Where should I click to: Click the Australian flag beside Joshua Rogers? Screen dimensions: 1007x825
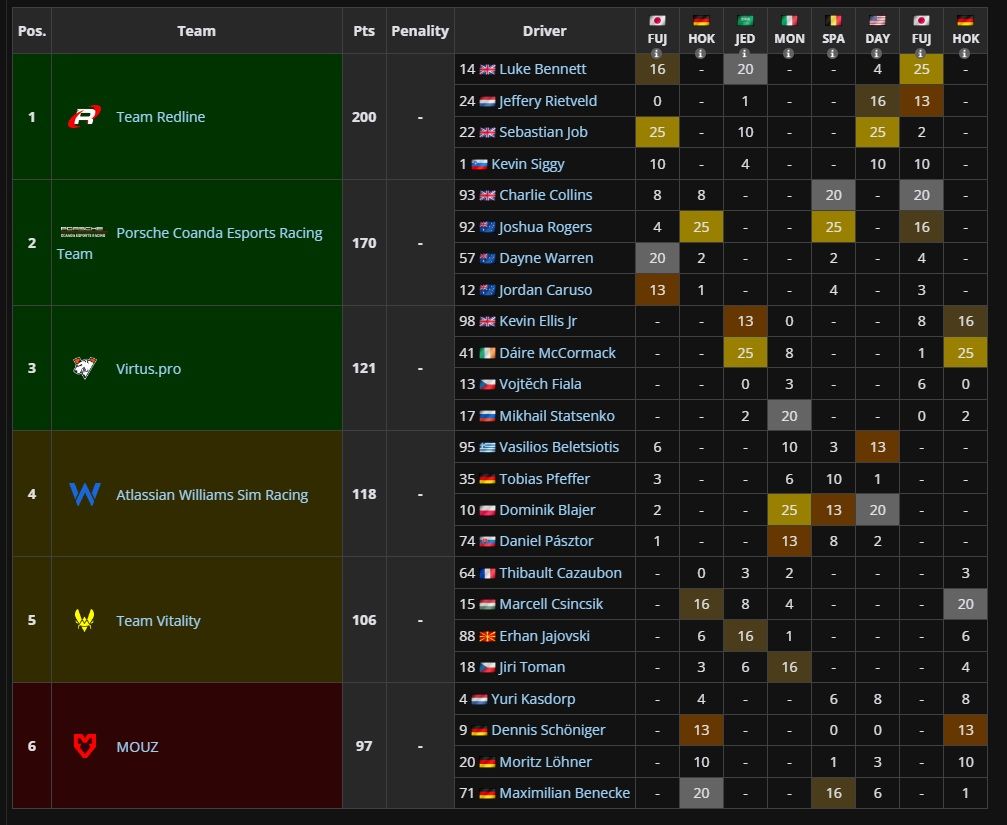pyautogui.click(x=487, y=227)
